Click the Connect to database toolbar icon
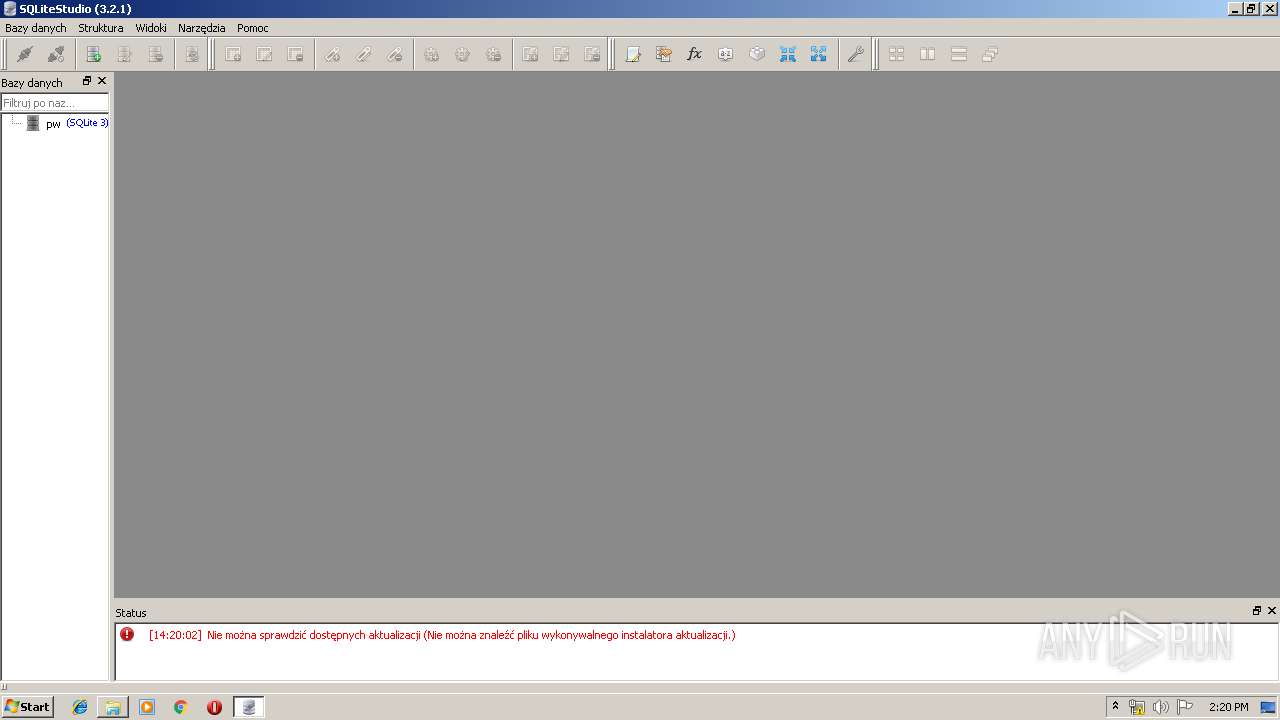The height and width of the screenshot is (720, 1280). pos(25,54)
